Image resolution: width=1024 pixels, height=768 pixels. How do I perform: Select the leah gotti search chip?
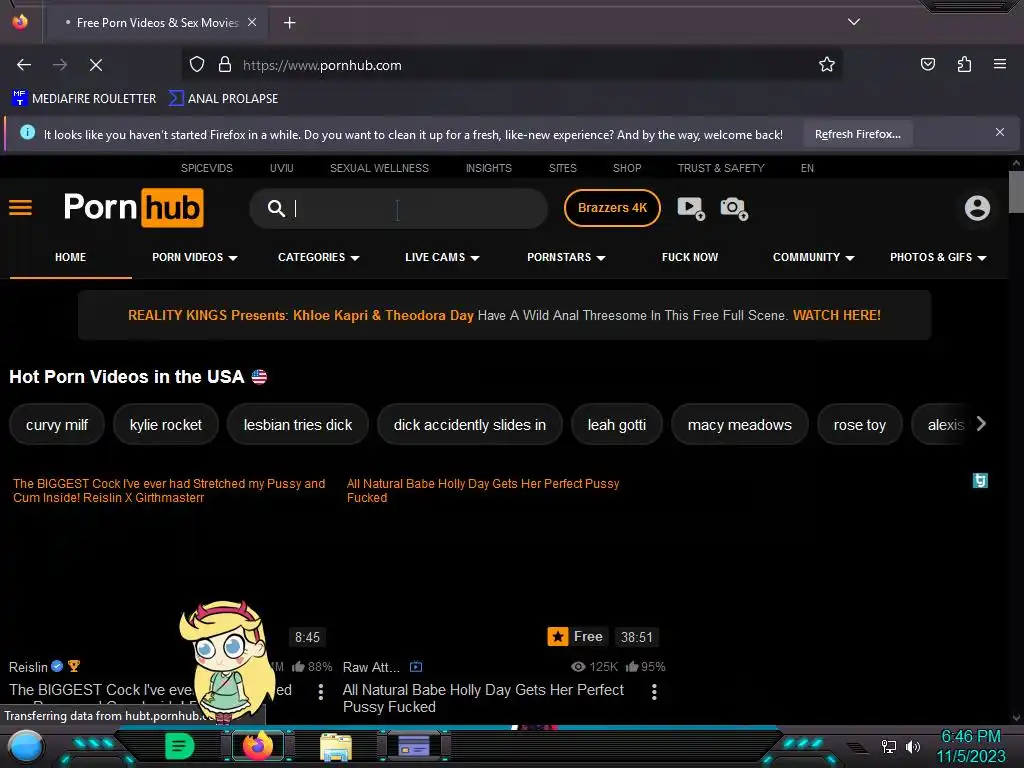[x=616, y=424]
